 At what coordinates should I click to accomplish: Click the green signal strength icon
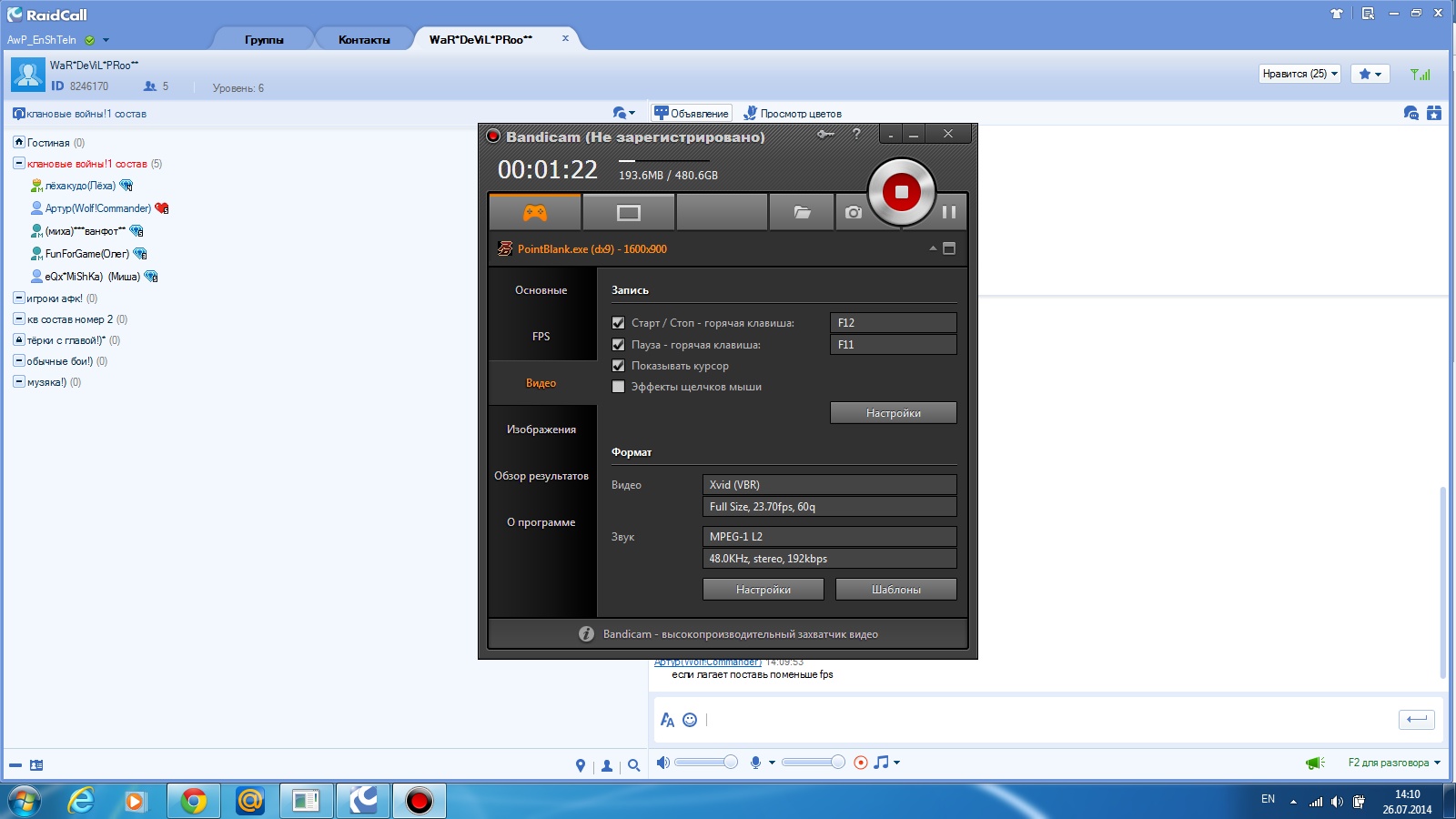1420,74
